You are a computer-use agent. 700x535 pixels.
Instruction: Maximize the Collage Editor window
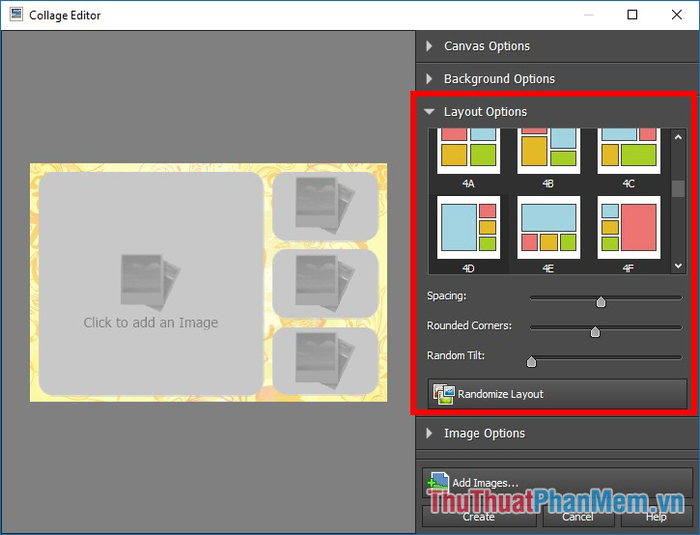point(632,15)
